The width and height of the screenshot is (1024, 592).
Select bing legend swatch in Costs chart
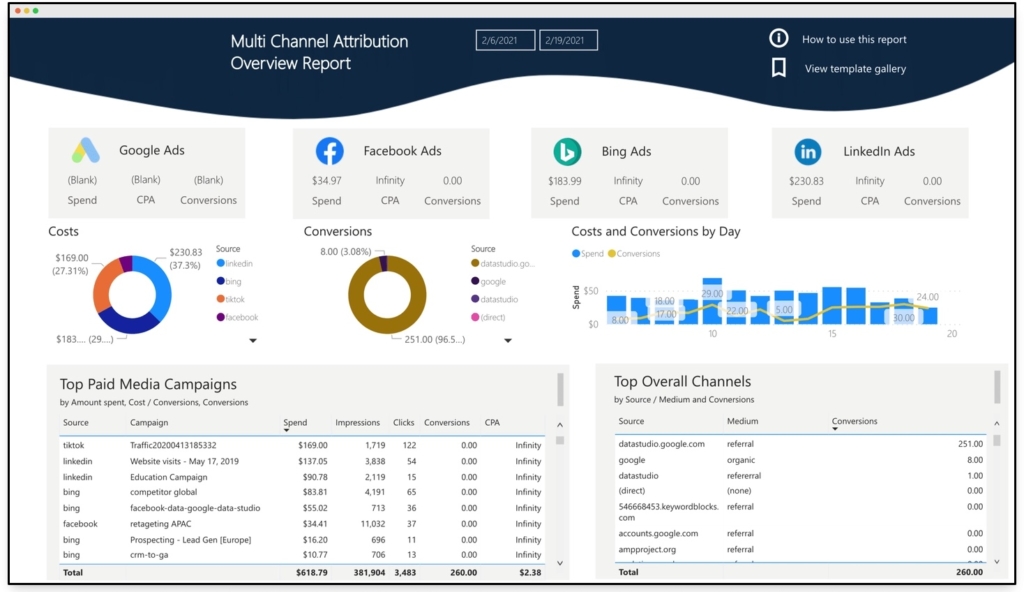(x=221, y=281)
